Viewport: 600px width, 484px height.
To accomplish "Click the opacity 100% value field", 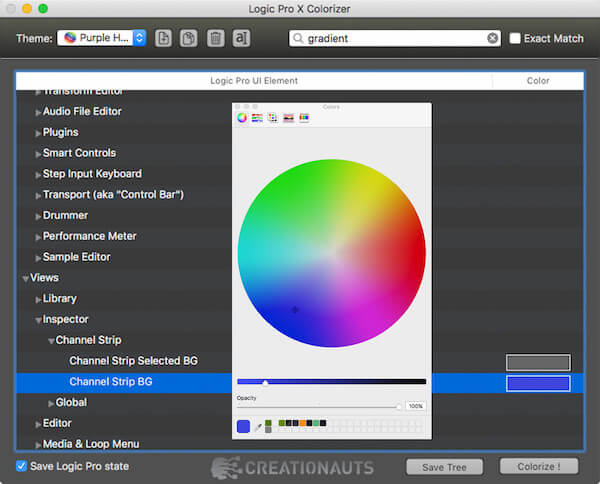I will (415, 406).
